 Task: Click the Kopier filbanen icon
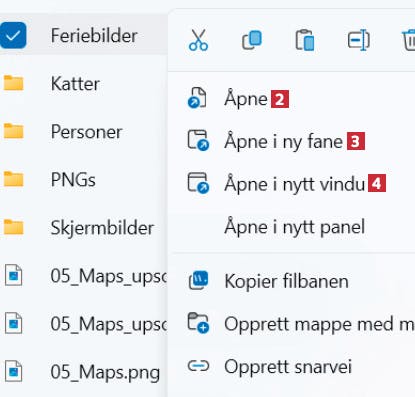pos(198,281)
